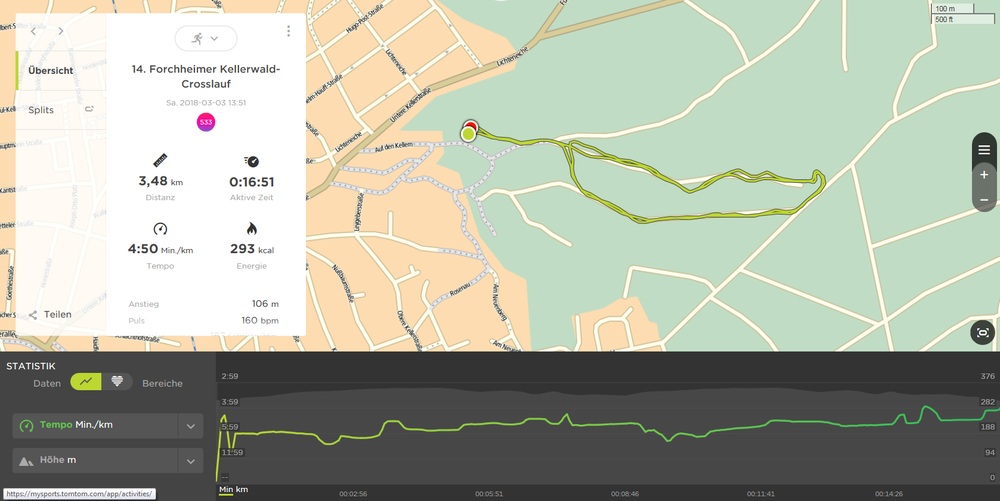
Task: Go to the previous activity arrow
Action: pos(33,31)
